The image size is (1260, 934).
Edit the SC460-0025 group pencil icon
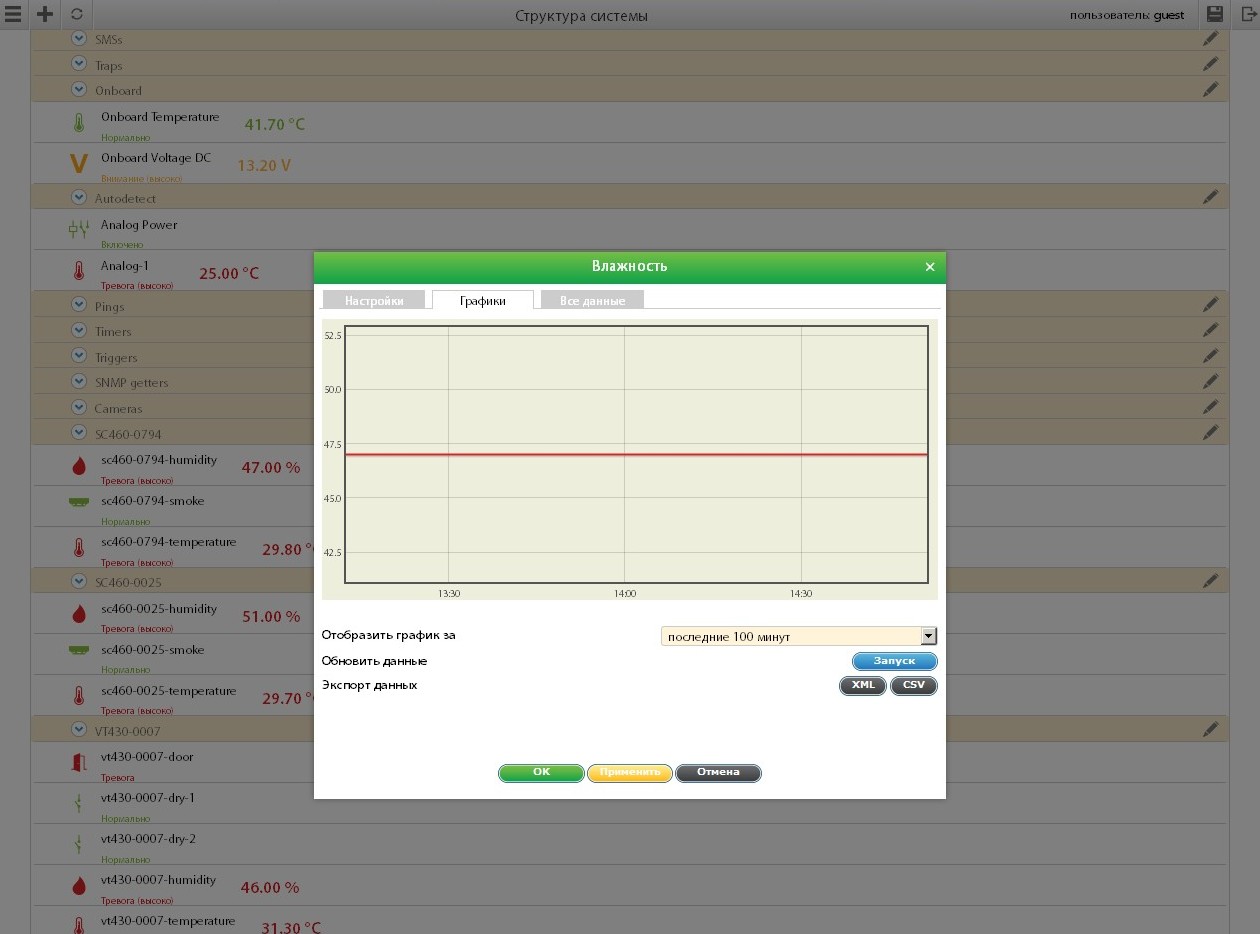pyautogui.click(x=1211, y=580)
